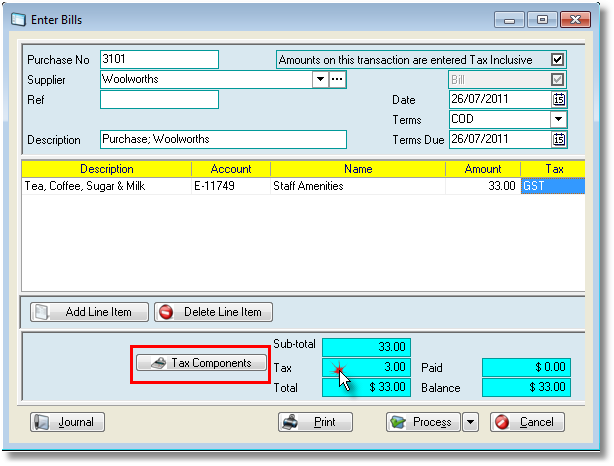Click the Balance value $ 33.00

pos(526,387)
